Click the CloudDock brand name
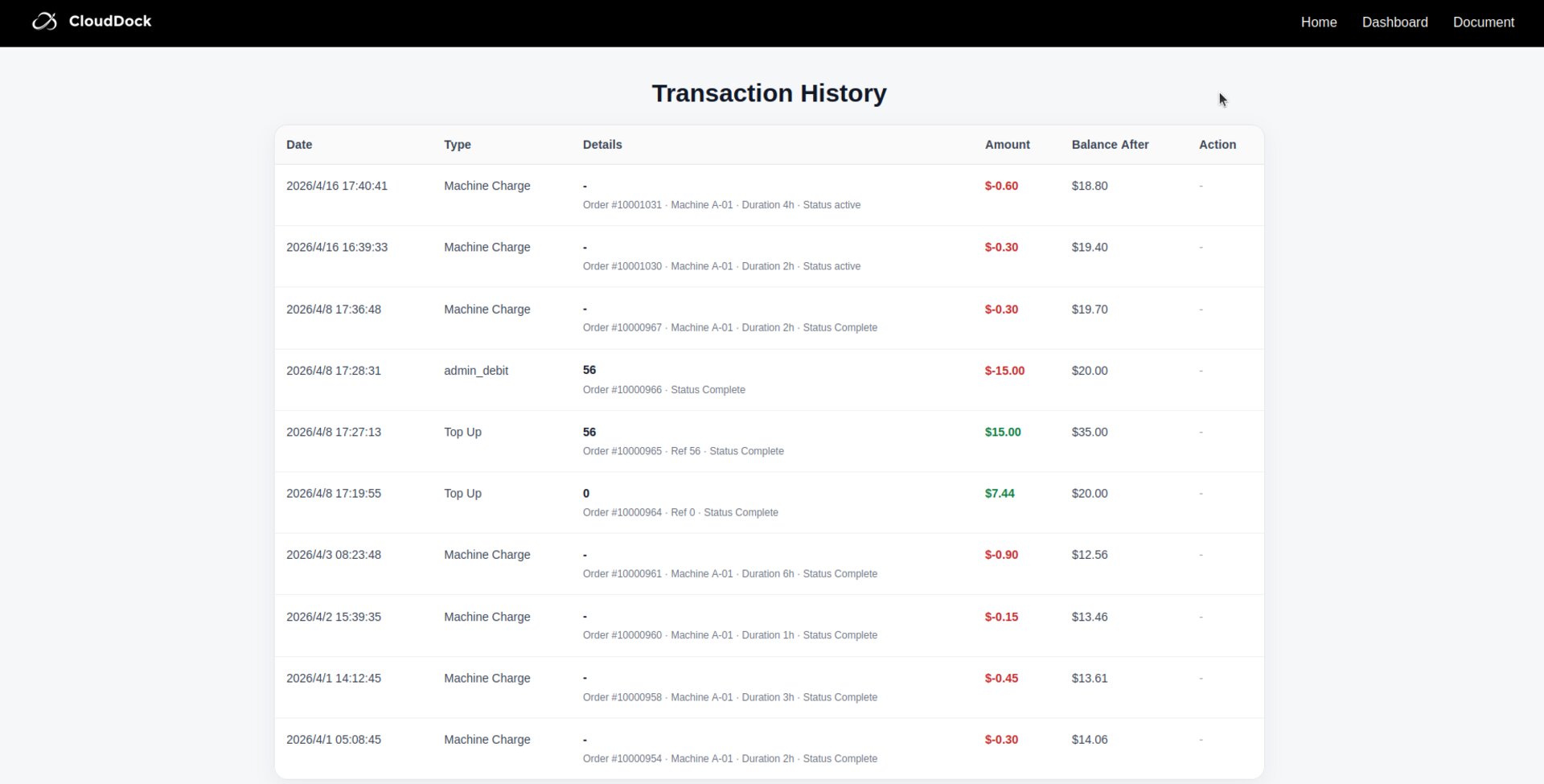This screenshot has width=1544, height=784. (110, 22)
